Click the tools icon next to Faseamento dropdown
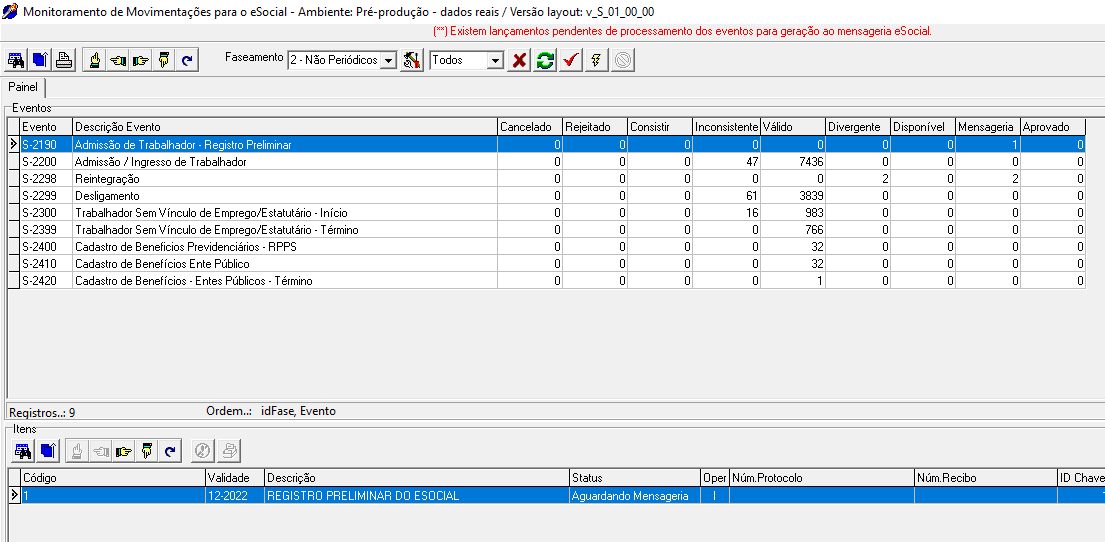This screenshot has height=542, width=1105. 412,61
